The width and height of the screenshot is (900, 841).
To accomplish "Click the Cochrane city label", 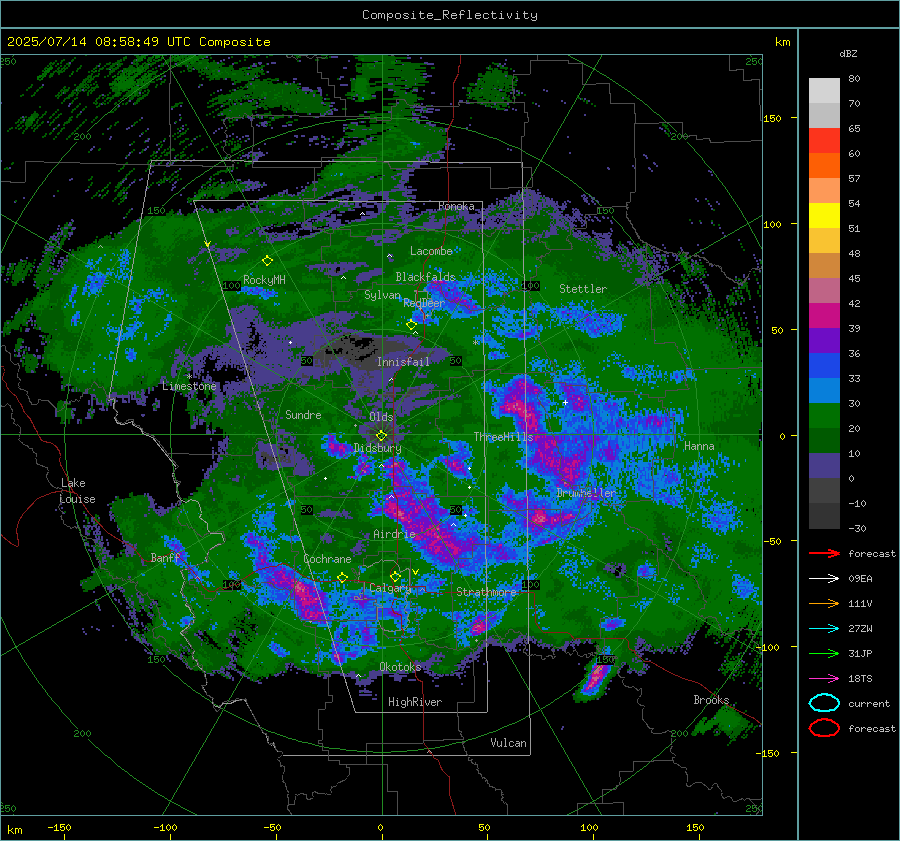I will point(327,559).
